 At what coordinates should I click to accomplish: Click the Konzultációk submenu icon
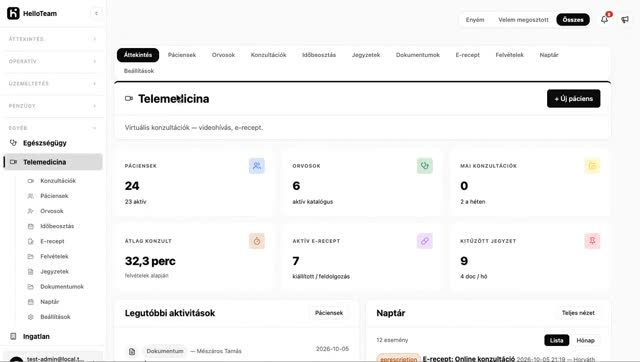point(31,181)
